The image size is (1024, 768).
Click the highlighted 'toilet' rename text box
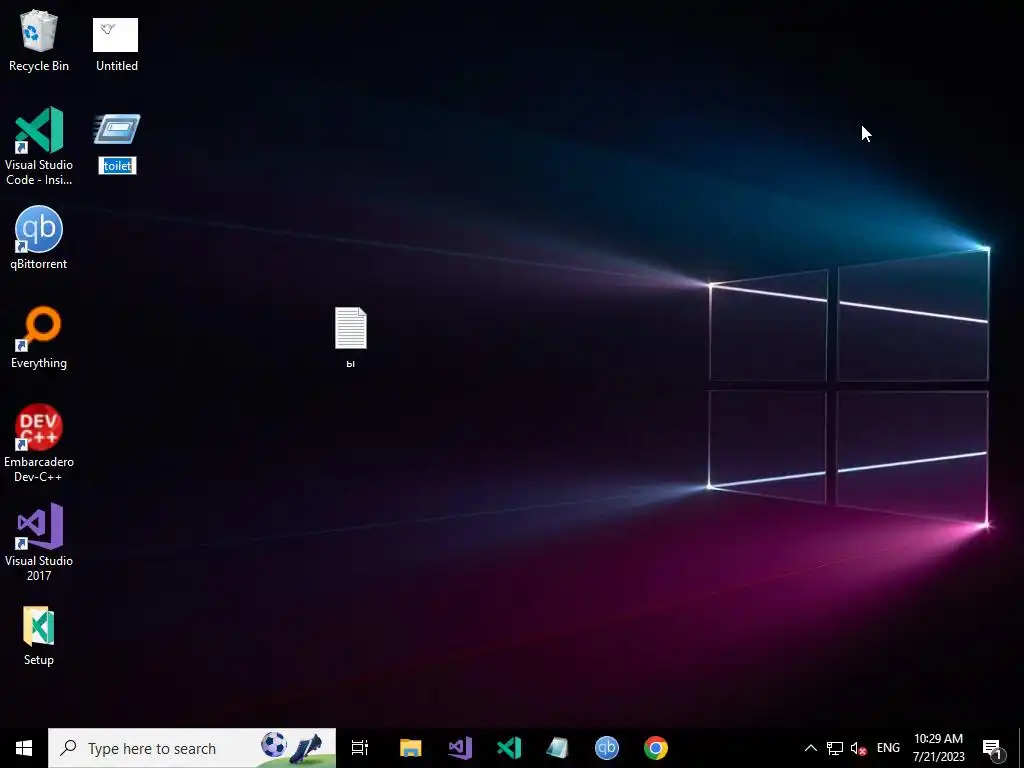coord(118,166)
